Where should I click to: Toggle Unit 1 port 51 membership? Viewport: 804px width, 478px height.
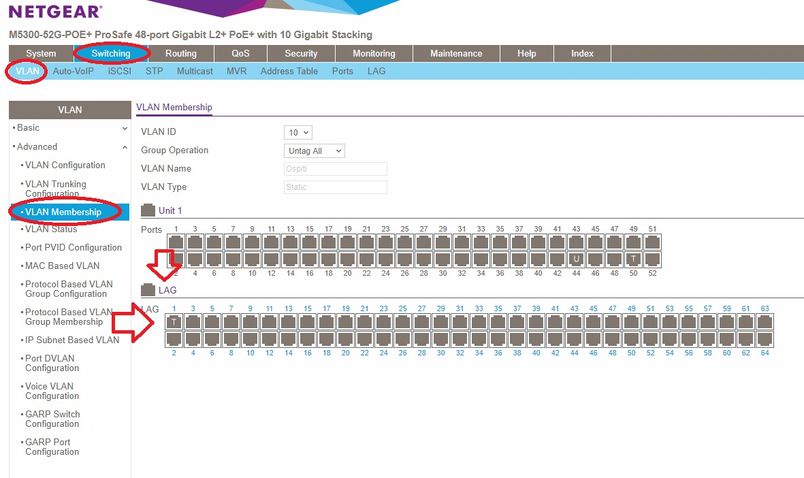point(652,242)
